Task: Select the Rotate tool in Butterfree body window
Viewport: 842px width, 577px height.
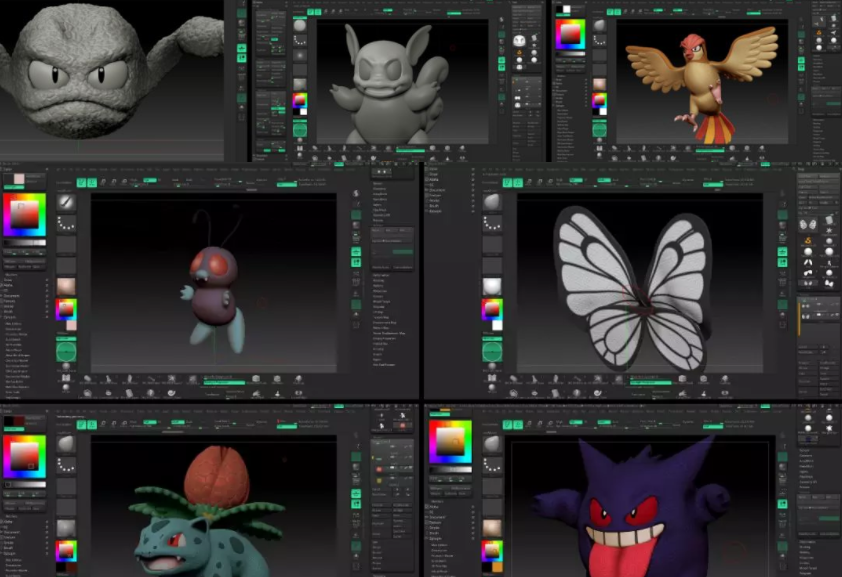Action: 124,183
